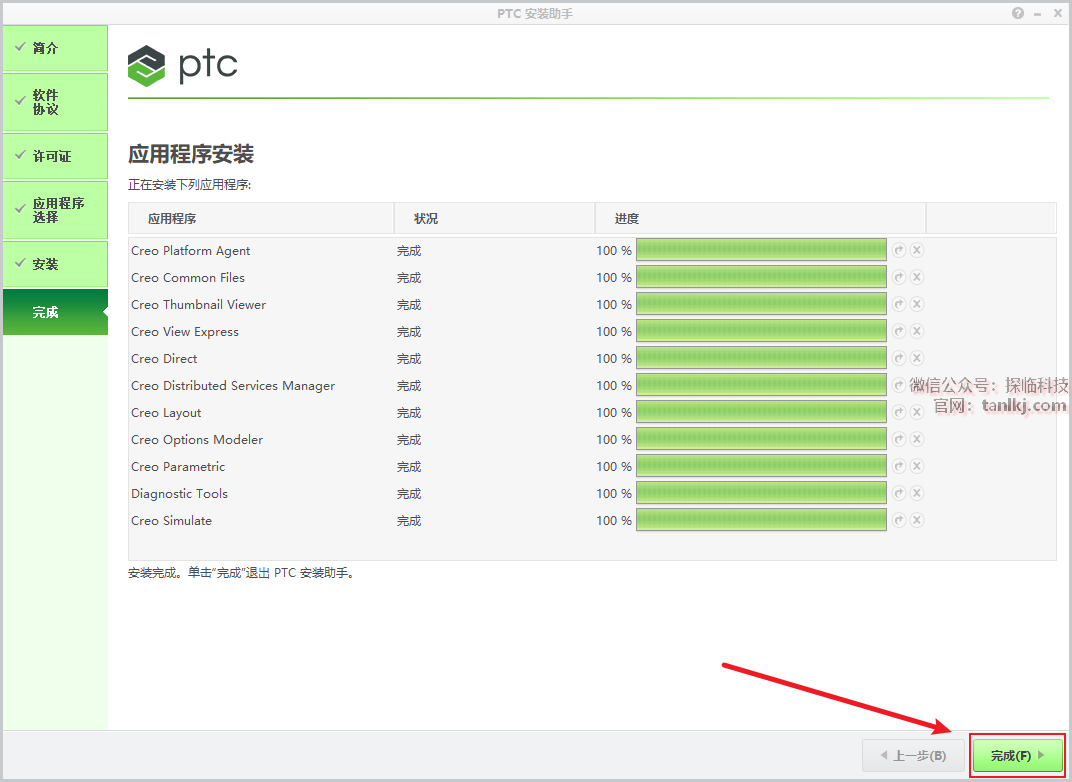Screen dimensions: 1072x782
Task: Click 完成 status of Creo Layout
Action: (409, 412)
